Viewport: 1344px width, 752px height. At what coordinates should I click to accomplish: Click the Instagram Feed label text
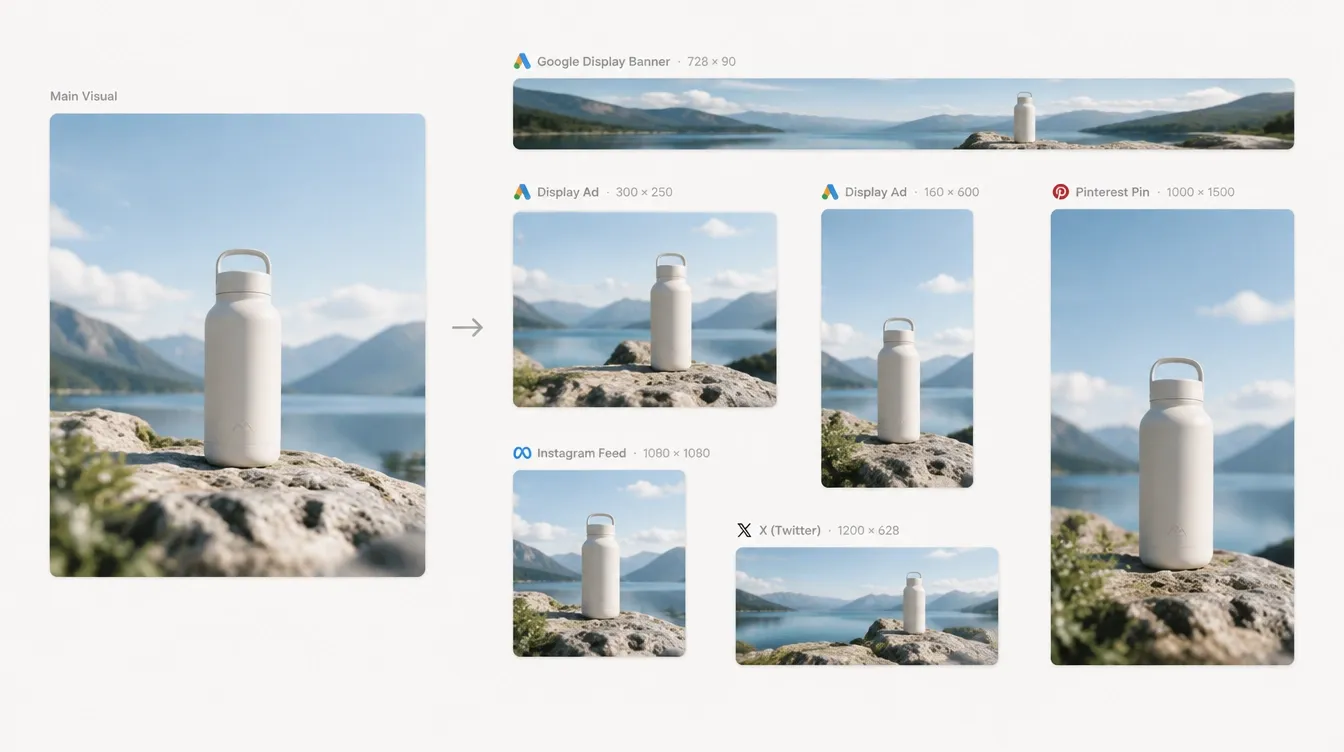coord(581,453)
